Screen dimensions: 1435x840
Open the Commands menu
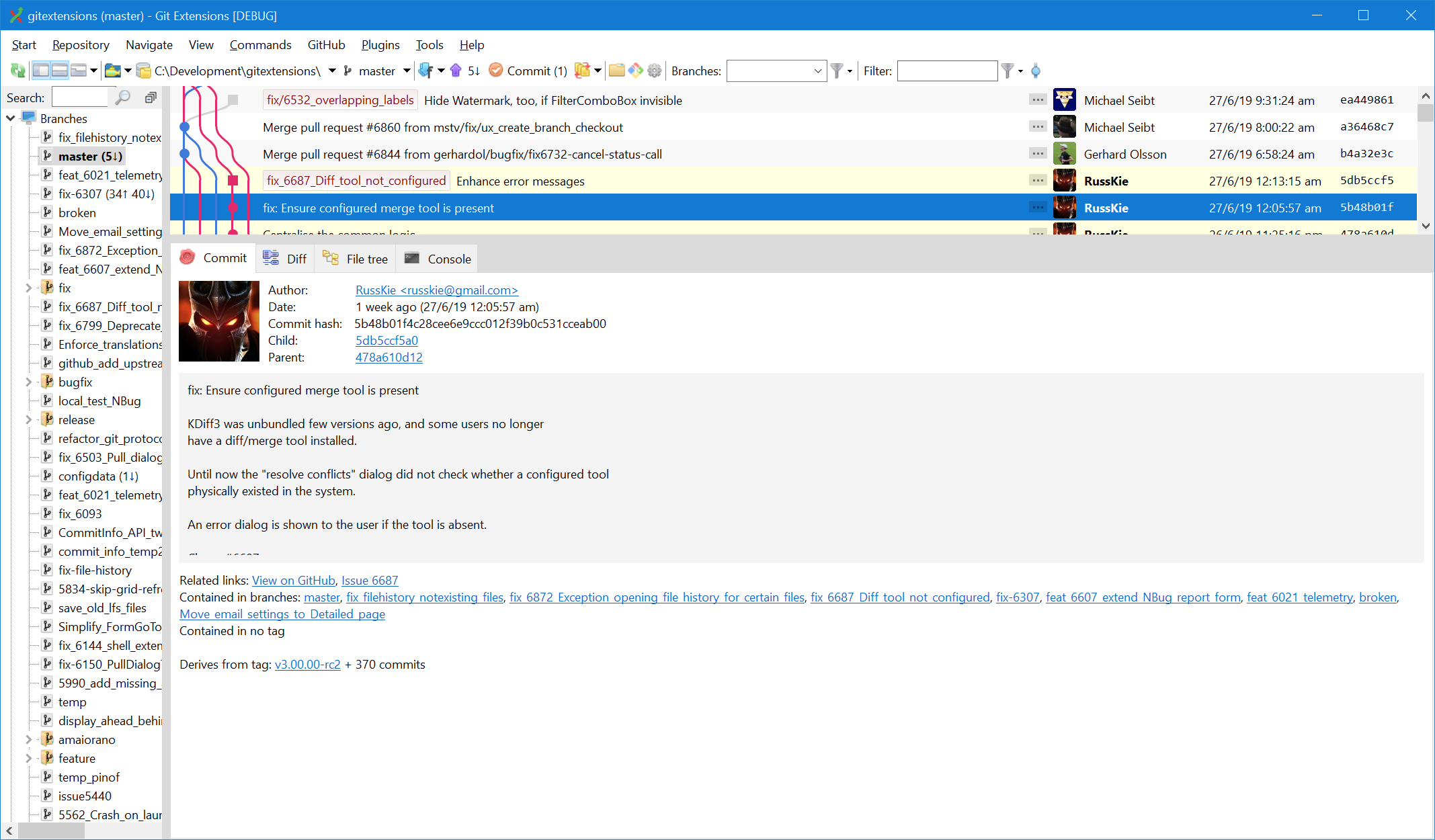click(261, 45)
